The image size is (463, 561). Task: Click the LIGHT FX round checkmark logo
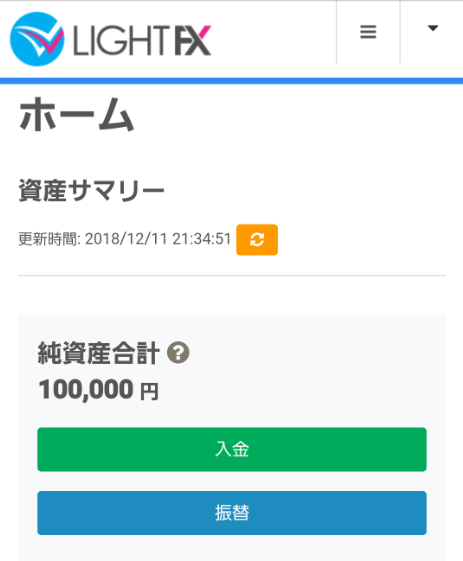tap(37, 39)
